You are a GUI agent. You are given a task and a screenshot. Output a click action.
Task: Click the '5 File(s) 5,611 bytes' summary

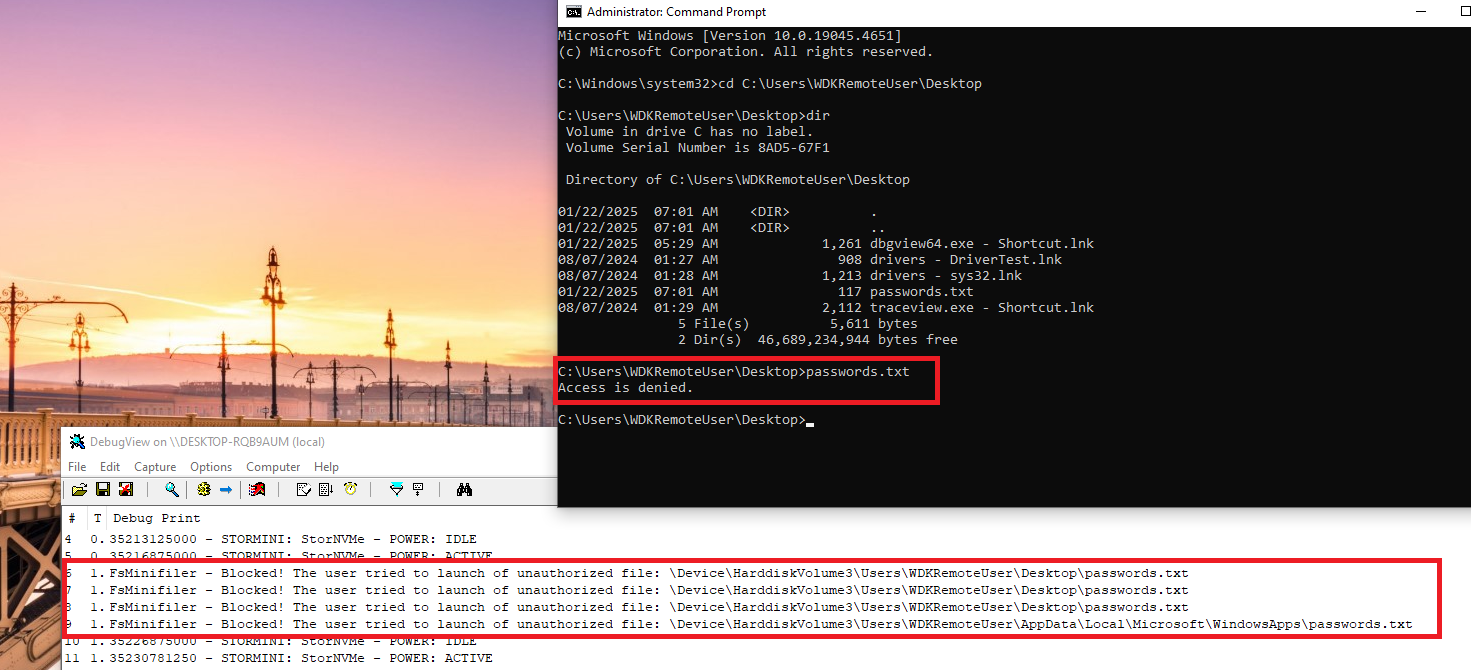coord(798,324)
